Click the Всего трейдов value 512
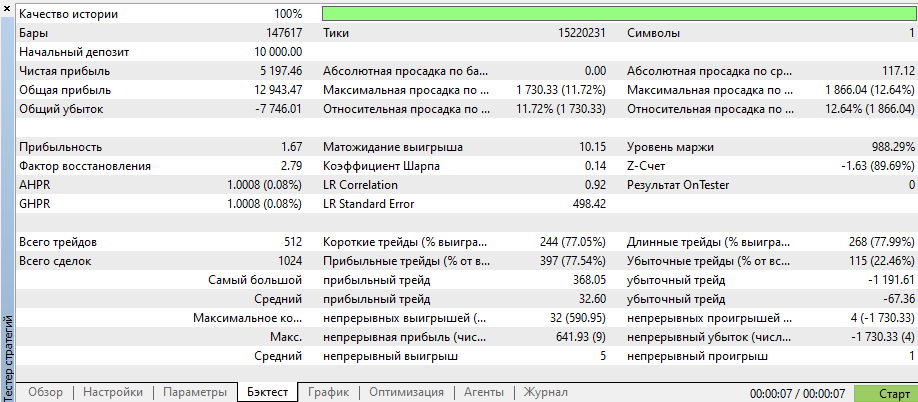 tap(292, 242)
